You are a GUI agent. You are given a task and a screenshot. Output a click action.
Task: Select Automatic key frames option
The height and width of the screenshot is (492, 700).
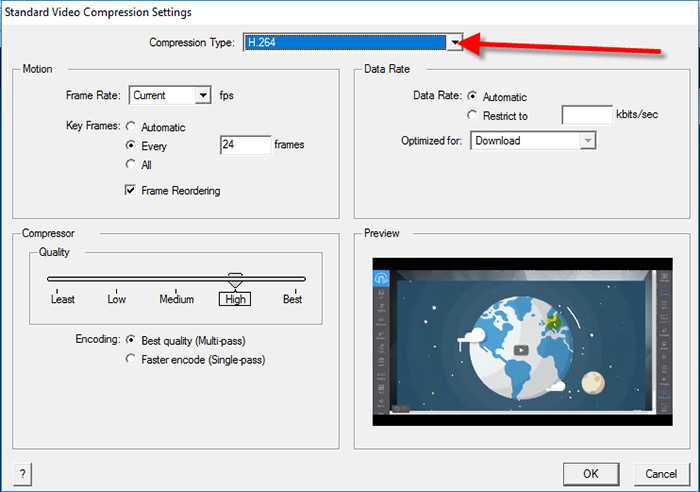[x=131, y=127]
